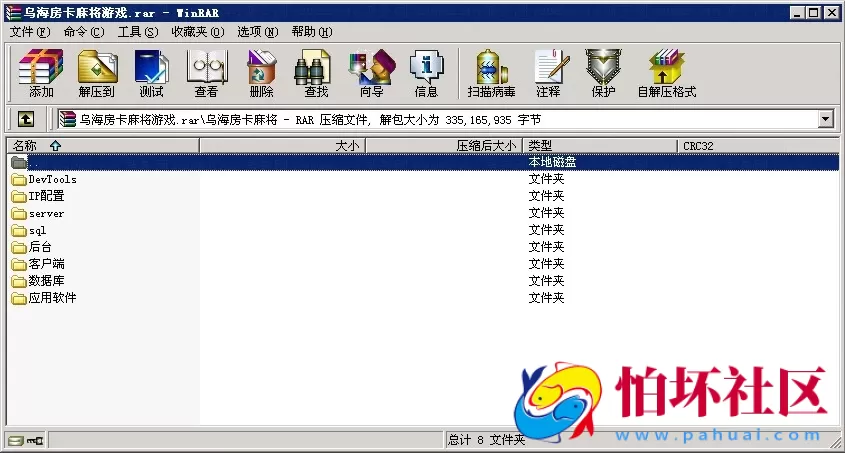
Task: Open the 查看 (View) tool
Action: [x=206, y=73]
